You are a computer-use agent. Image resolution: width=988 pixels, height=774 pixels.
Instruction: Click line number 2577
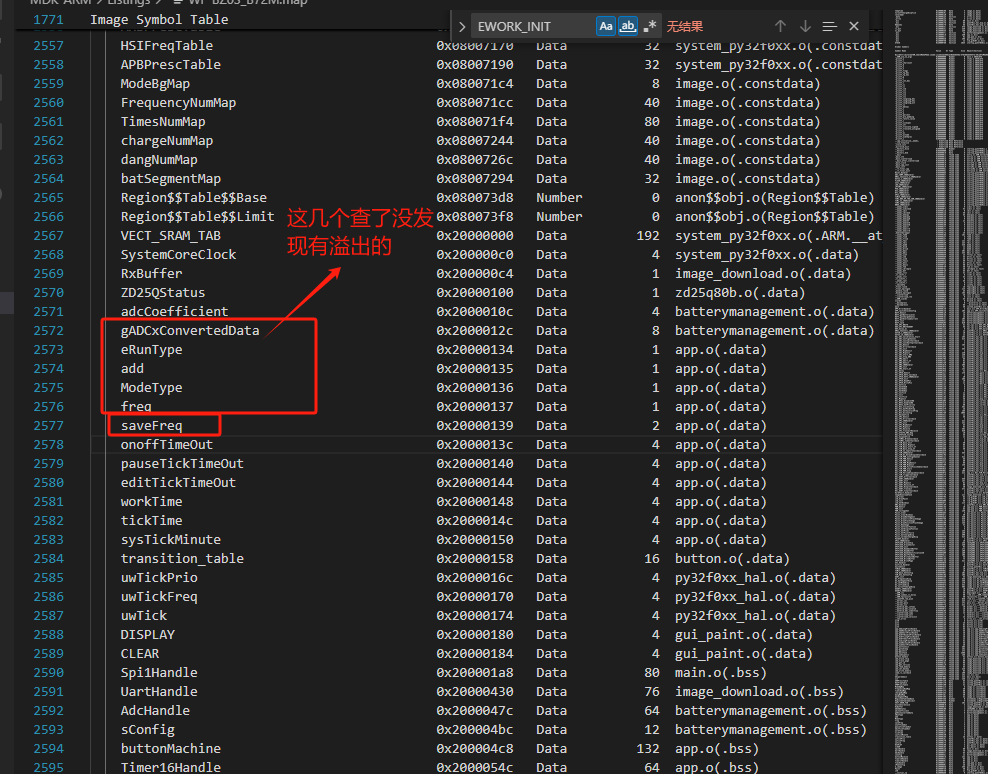coord(49,425)
